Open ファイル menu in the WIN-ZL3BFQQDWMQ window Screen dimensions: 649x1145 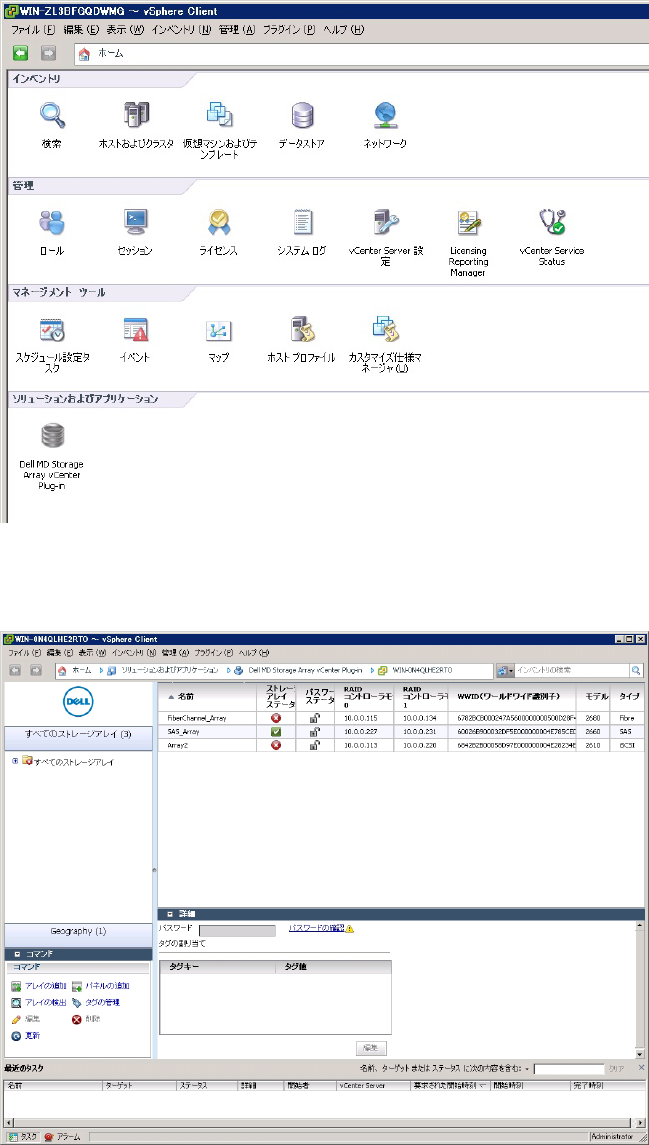tap(33, 31)
